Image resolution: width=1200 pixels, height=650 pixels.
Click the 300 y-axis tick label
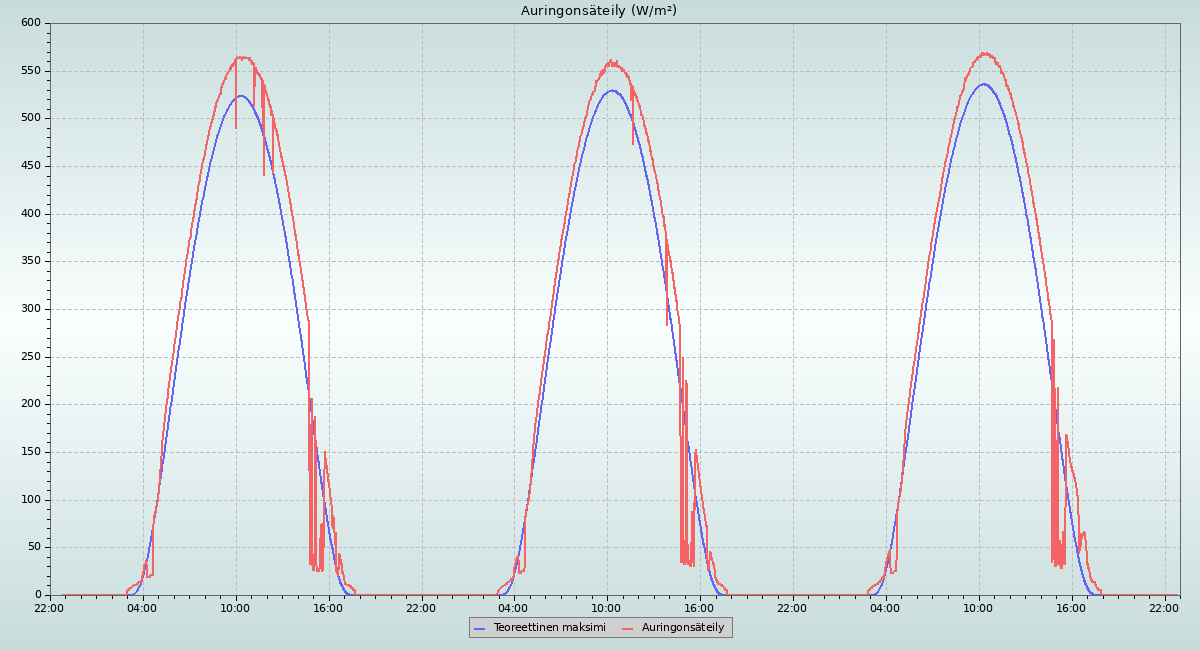pos(31,309)
